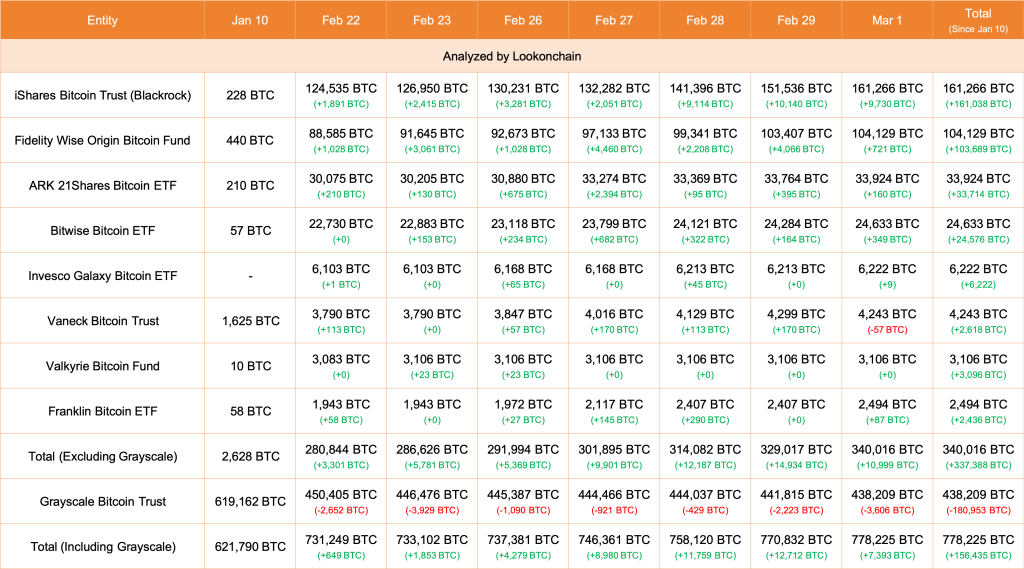This screenshot has height=569, width=1024.
Task: Select the Valkyrie Bitcoin Fund row label
Action: 103,366
